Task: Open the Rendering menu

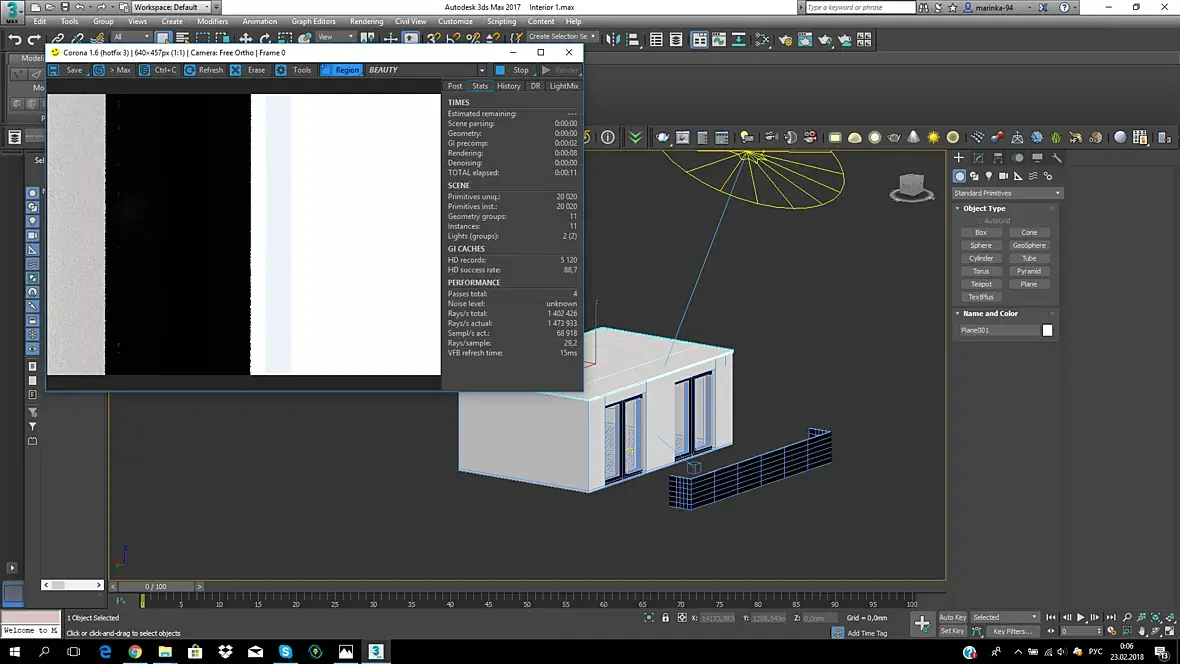Action: pos(367,21)
